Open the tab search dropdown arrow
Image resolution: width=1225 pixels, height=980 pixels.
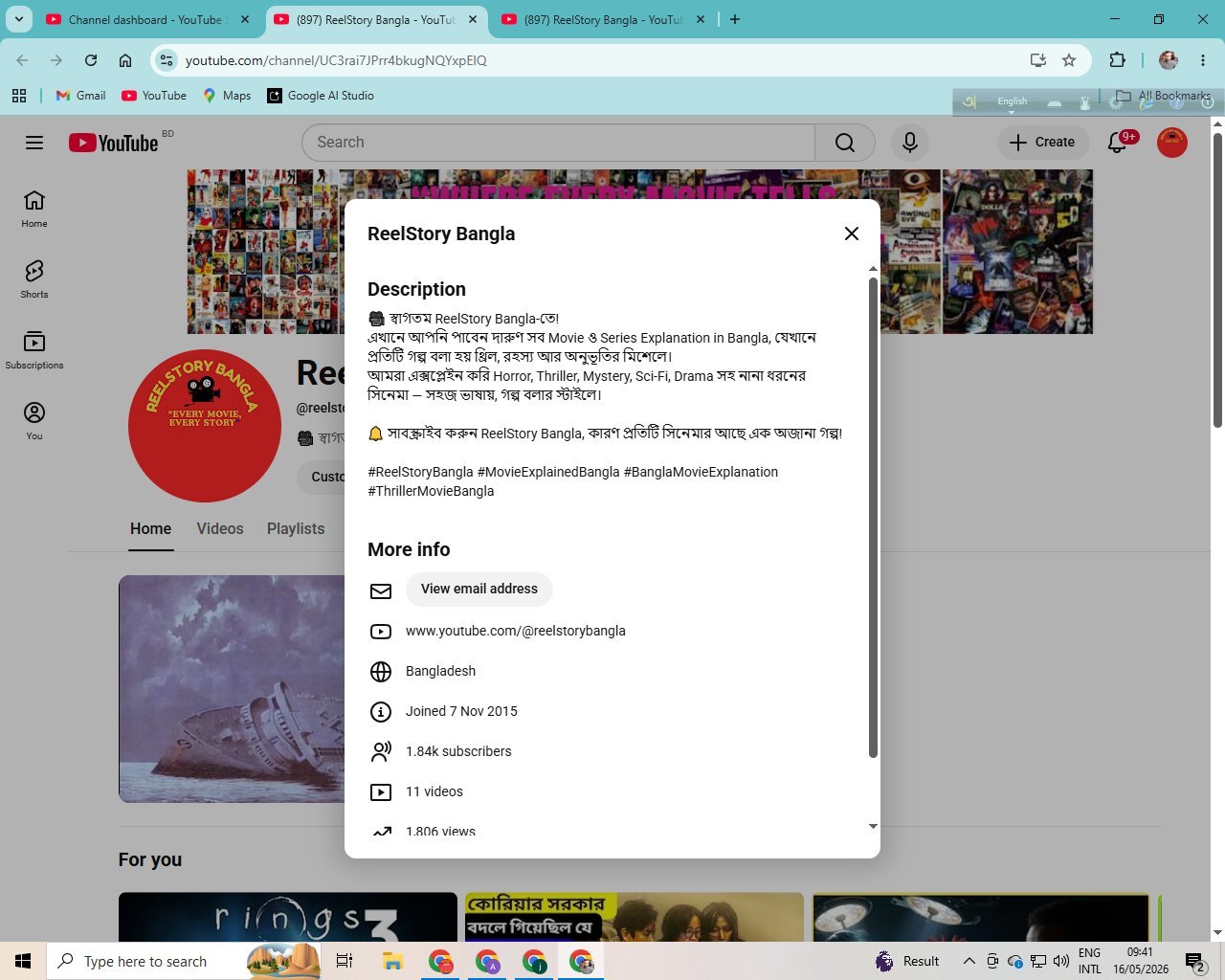coord(18,19)
